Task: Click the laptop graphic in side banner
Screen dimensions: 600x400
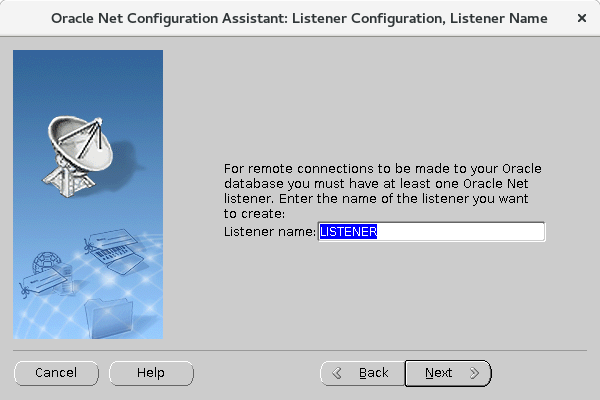Action: click(x=119, y=258)
